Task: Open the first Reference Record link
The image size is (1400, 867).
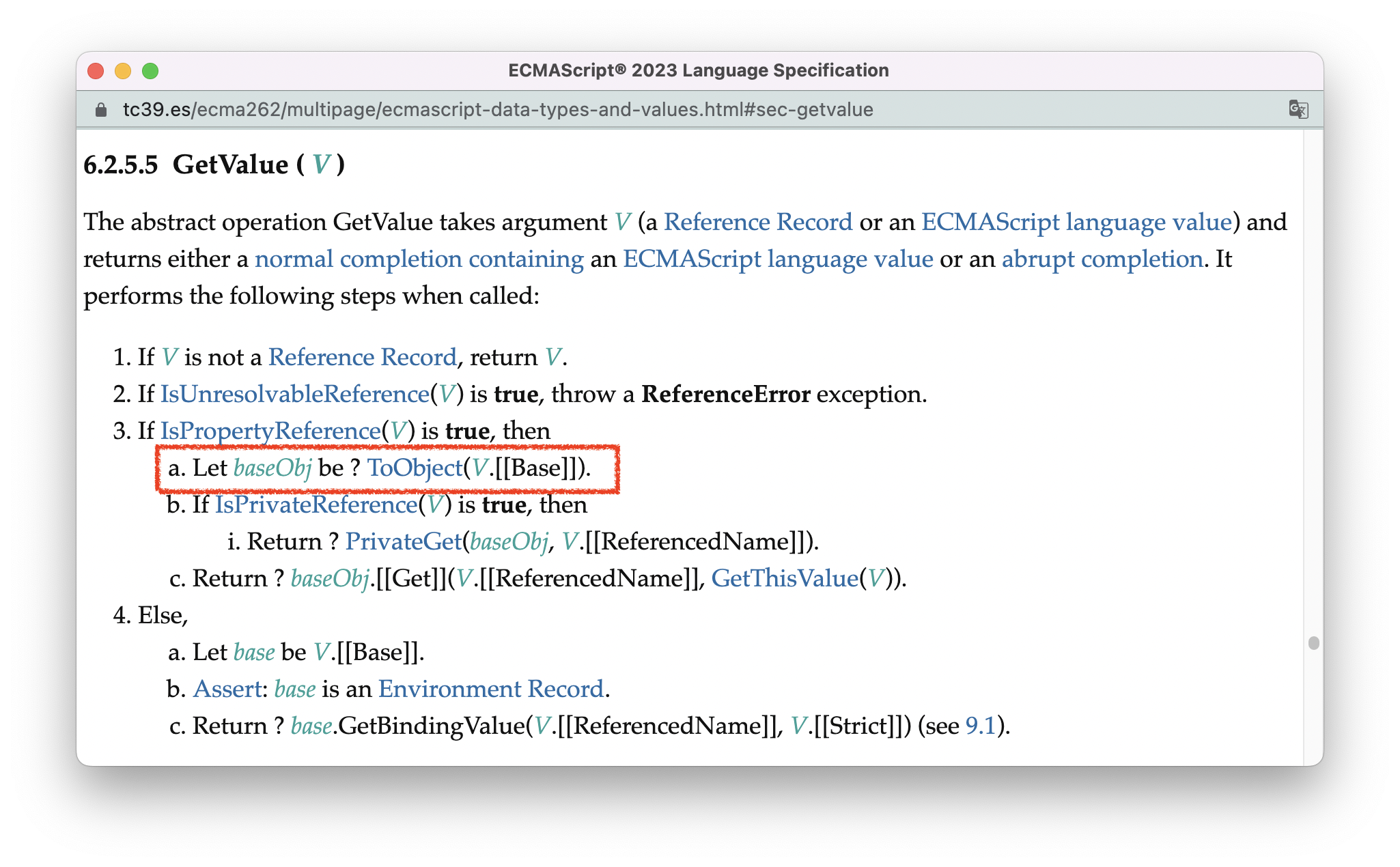Action: pyautogui.click(x=757, y=223)
